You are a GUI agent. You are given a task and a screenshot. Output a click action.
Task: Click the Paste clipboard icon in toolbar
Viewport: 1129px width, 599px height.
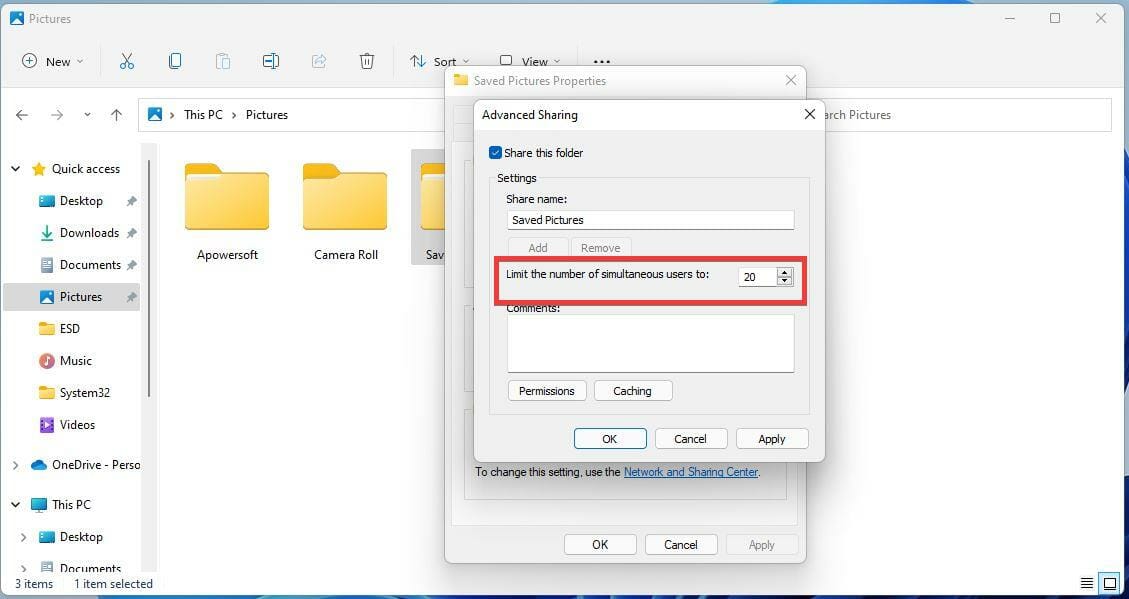[222, 61]
